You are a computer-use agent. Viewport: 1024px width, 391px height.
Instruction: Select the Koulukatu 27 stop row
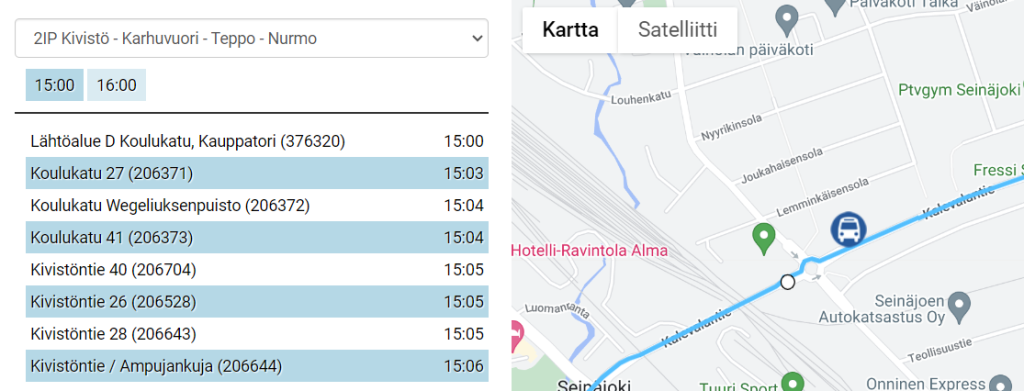click(257, 173)
